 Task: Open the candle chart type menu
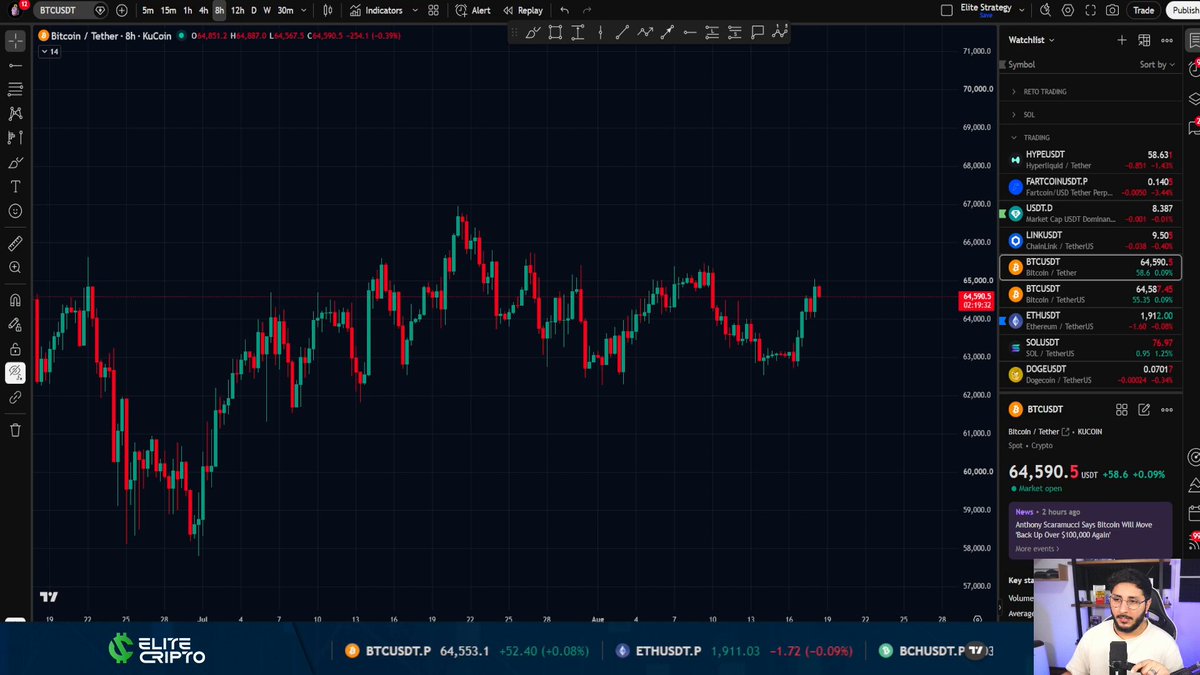tap(328, 10)
